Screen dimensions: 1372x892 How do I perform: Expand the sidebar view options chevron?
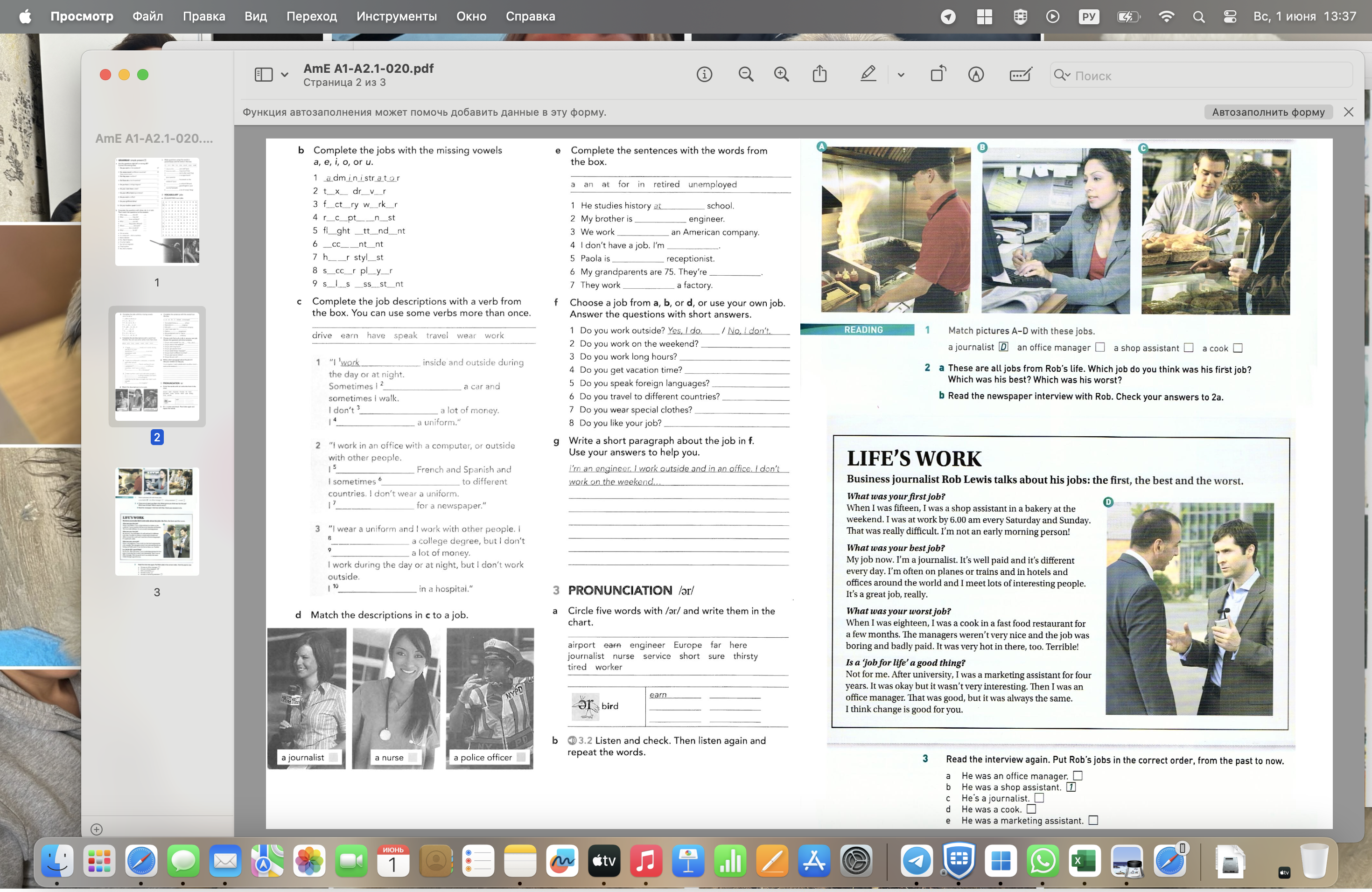(284, 75)
